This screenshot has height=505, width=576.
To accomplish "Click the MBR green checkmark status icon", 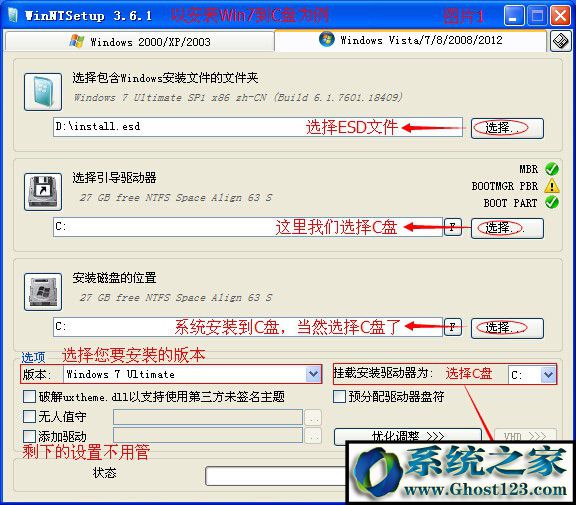I will pos(552,169).
